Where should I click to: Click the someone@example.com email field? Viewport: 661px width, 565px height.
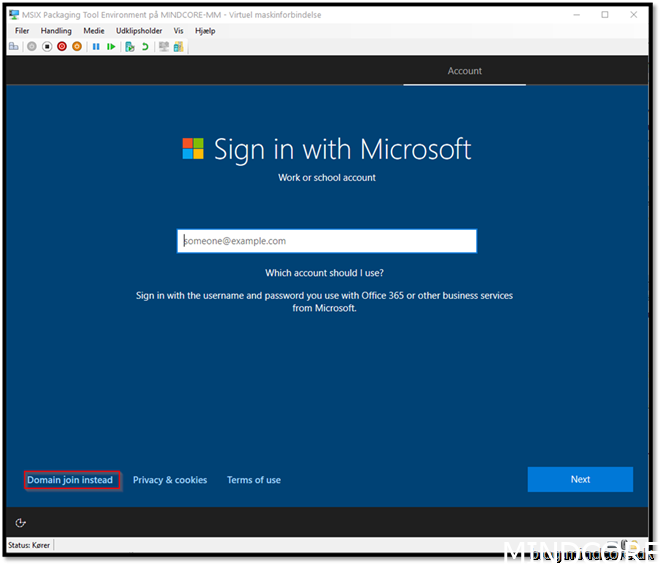point(327,241)
